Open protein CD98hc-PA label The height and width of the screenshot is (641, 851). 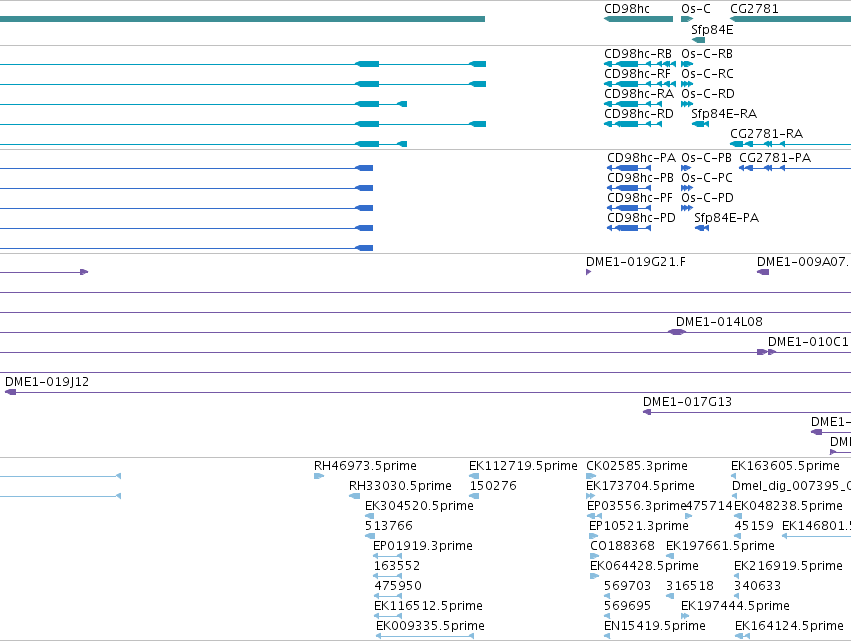click(642, 158)
